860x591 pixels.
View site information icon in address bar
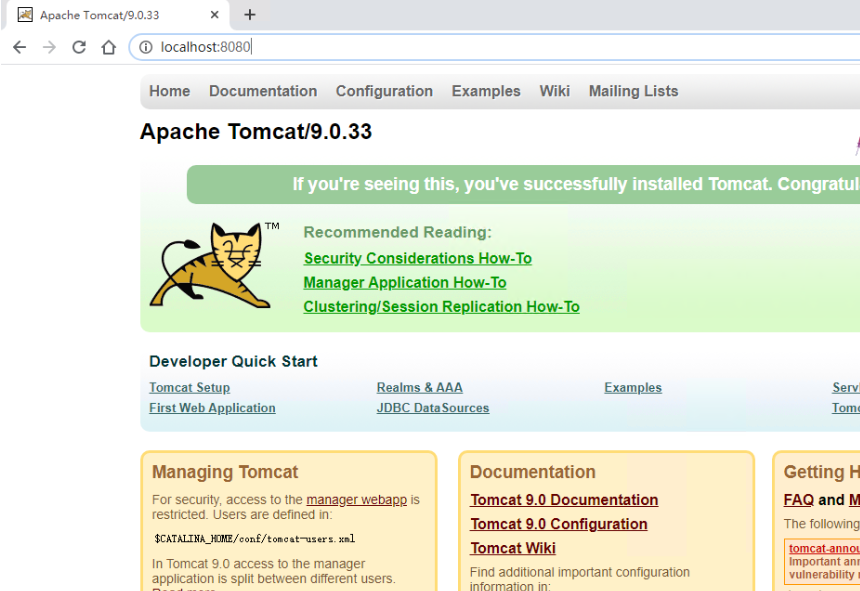click(145, 47)
